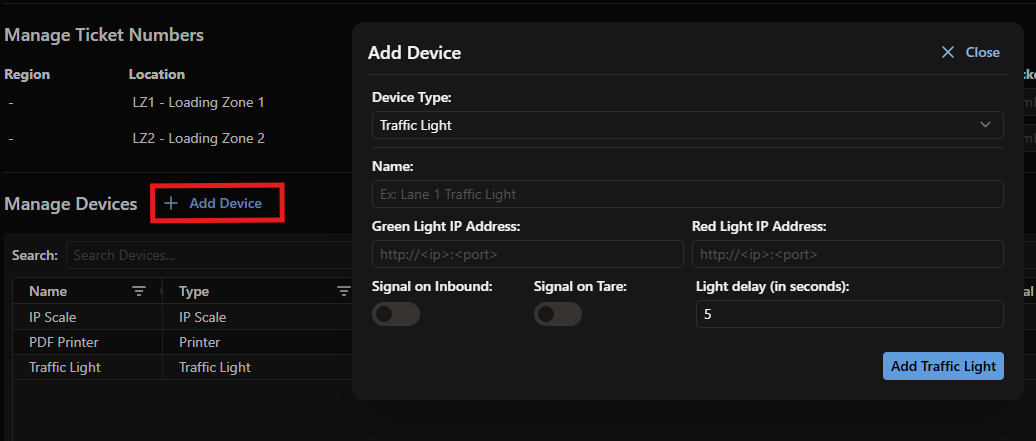This screenshot has width=1036, height=441.
Task: Enable the Signal on Tare switch
Action: click(558, 314)
